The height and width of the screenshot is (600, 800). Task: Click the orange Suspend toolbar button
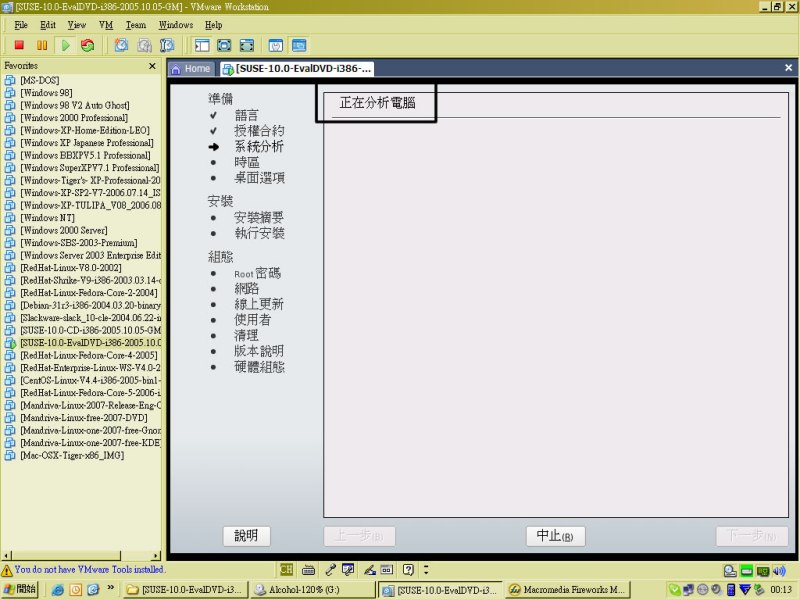pyautogui.click(x=42, y=45)
